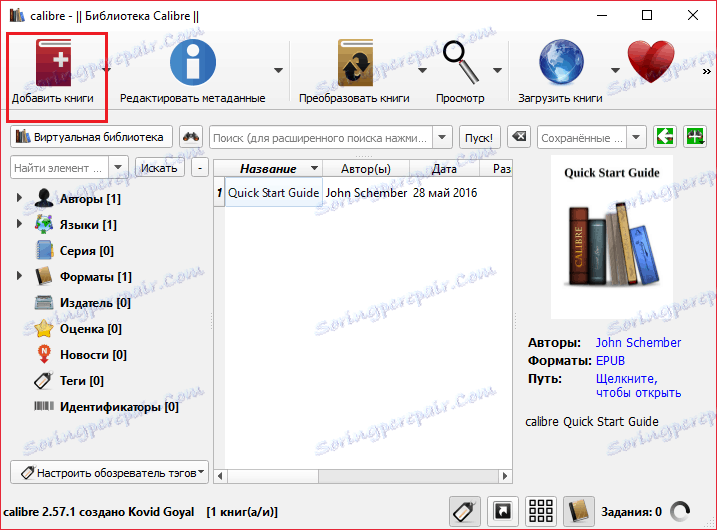Select the Новости [0] category

[93, 355]
